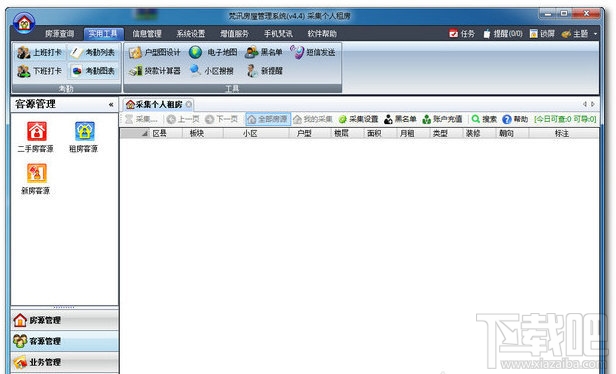
Task: Click 帮助 help toolbar button
Action: (515, 119)
